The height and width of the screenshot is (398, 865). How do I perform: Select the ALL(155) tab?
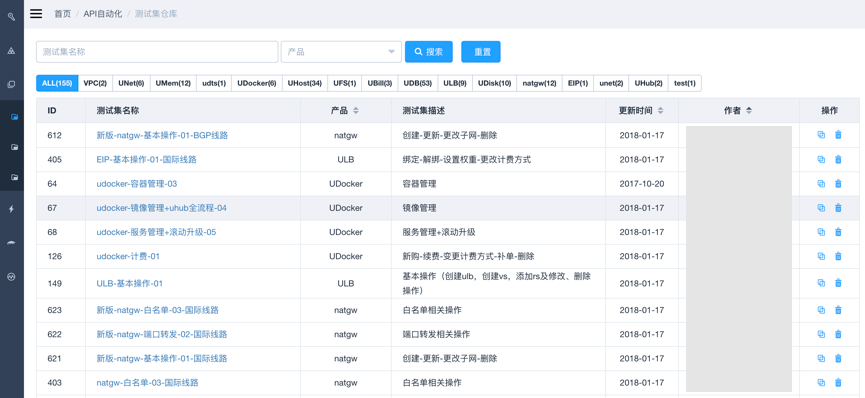tap(57, 83)
